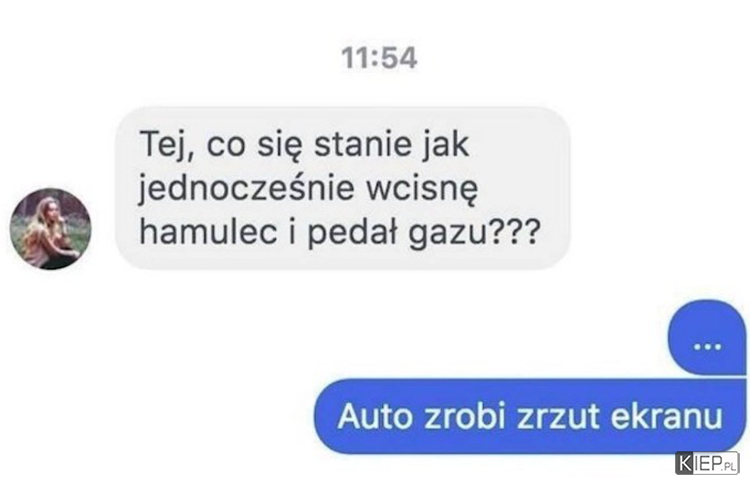The height and width of the screenshot is (485, 750).
Task: Select the 11:54 timestamp
Action: (x=379, y=58)
